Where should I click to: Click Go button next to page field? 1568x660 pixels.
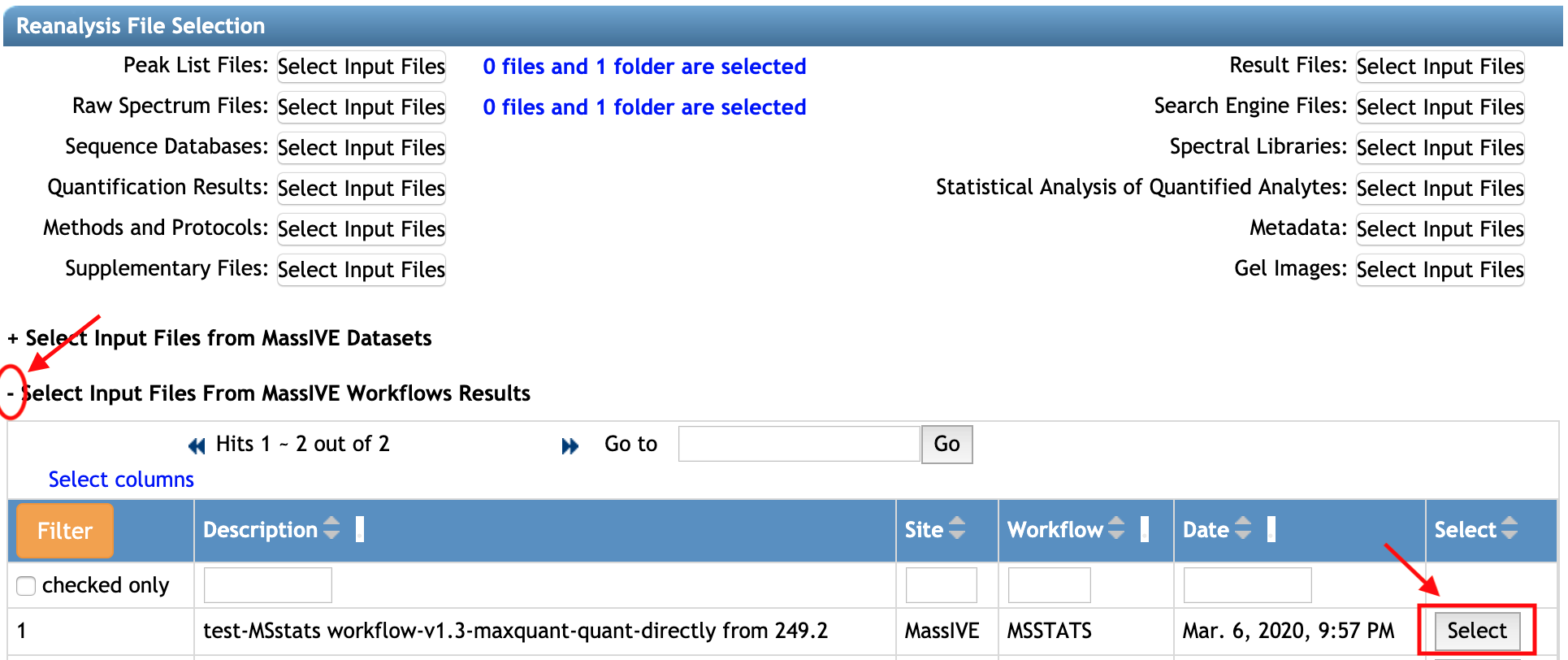pos(946,445)
